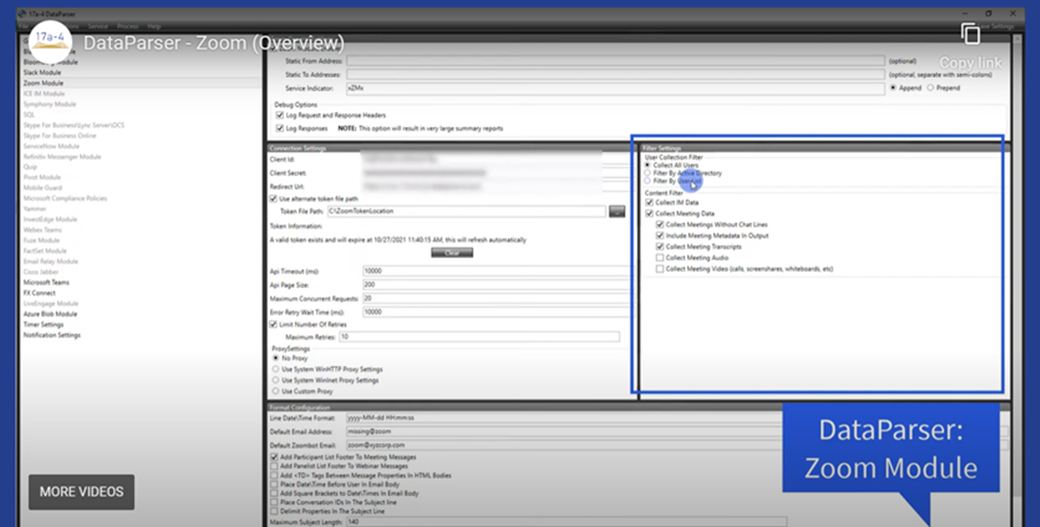Open the Process menu
The width and height of the screenshot is (1040, 527).
(x=126, y=25)
